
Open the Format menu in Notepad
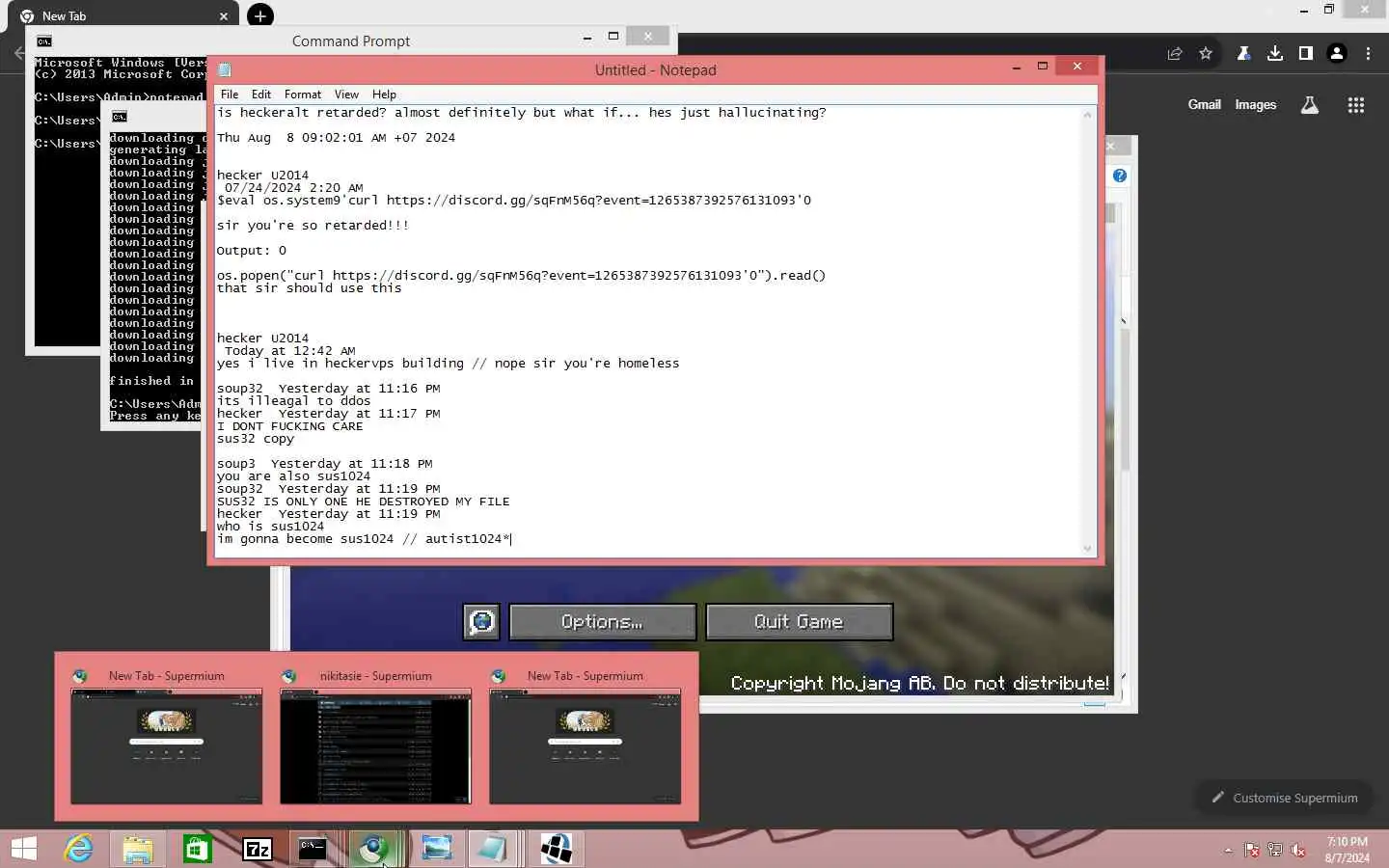tap(303, 95)
